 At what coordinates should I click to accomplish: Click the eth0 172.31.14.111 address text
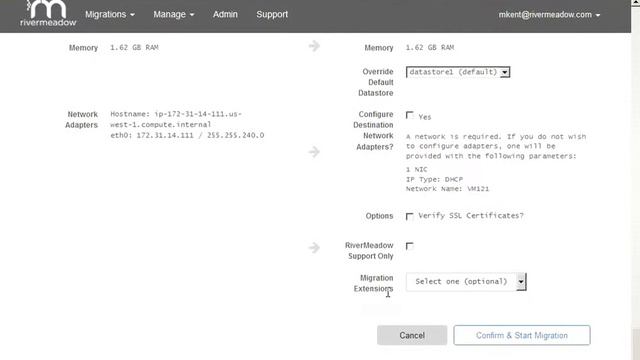tap(187, 135)
